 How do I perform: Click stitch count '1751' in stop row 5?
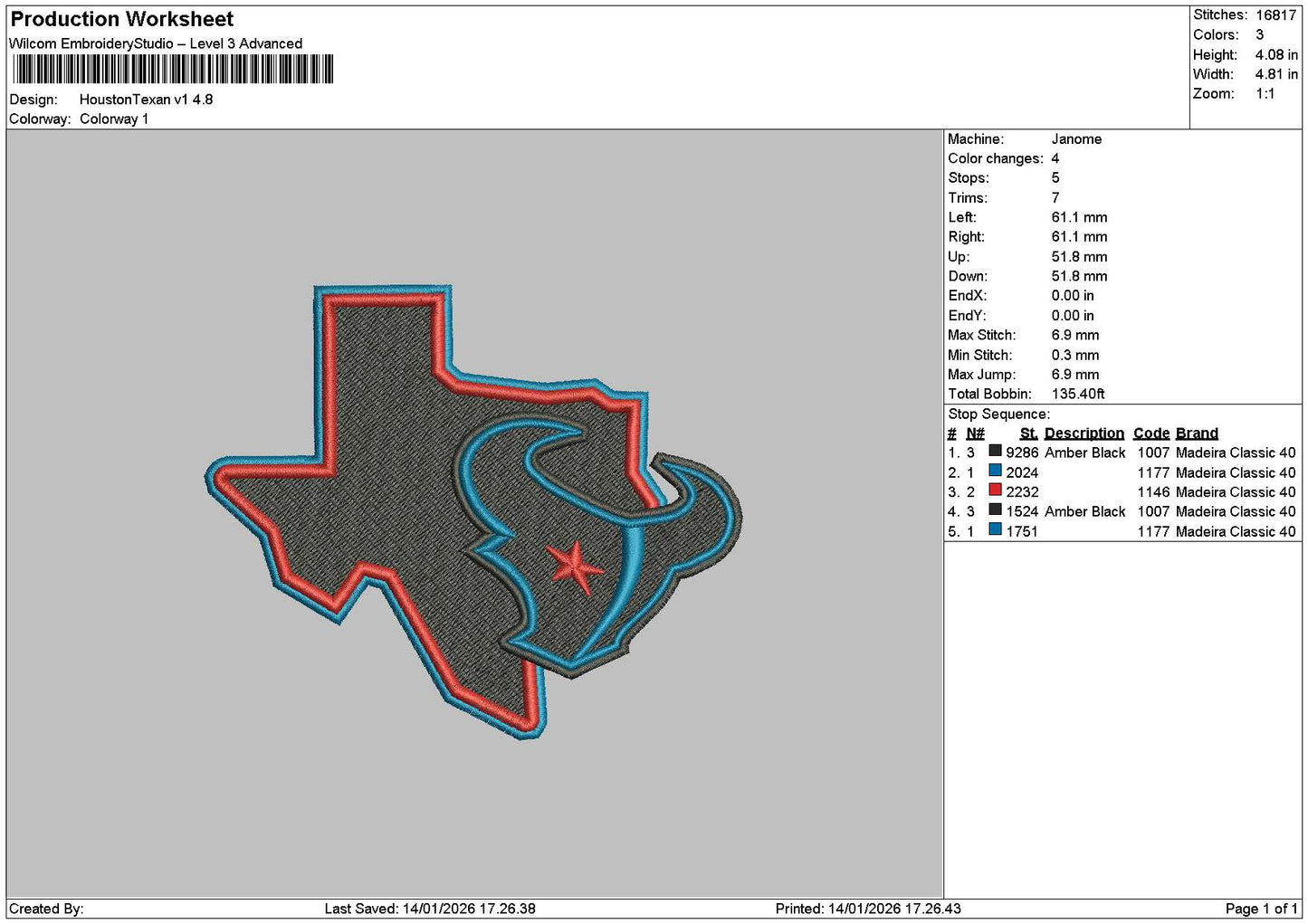click(x=1022, y=531)
